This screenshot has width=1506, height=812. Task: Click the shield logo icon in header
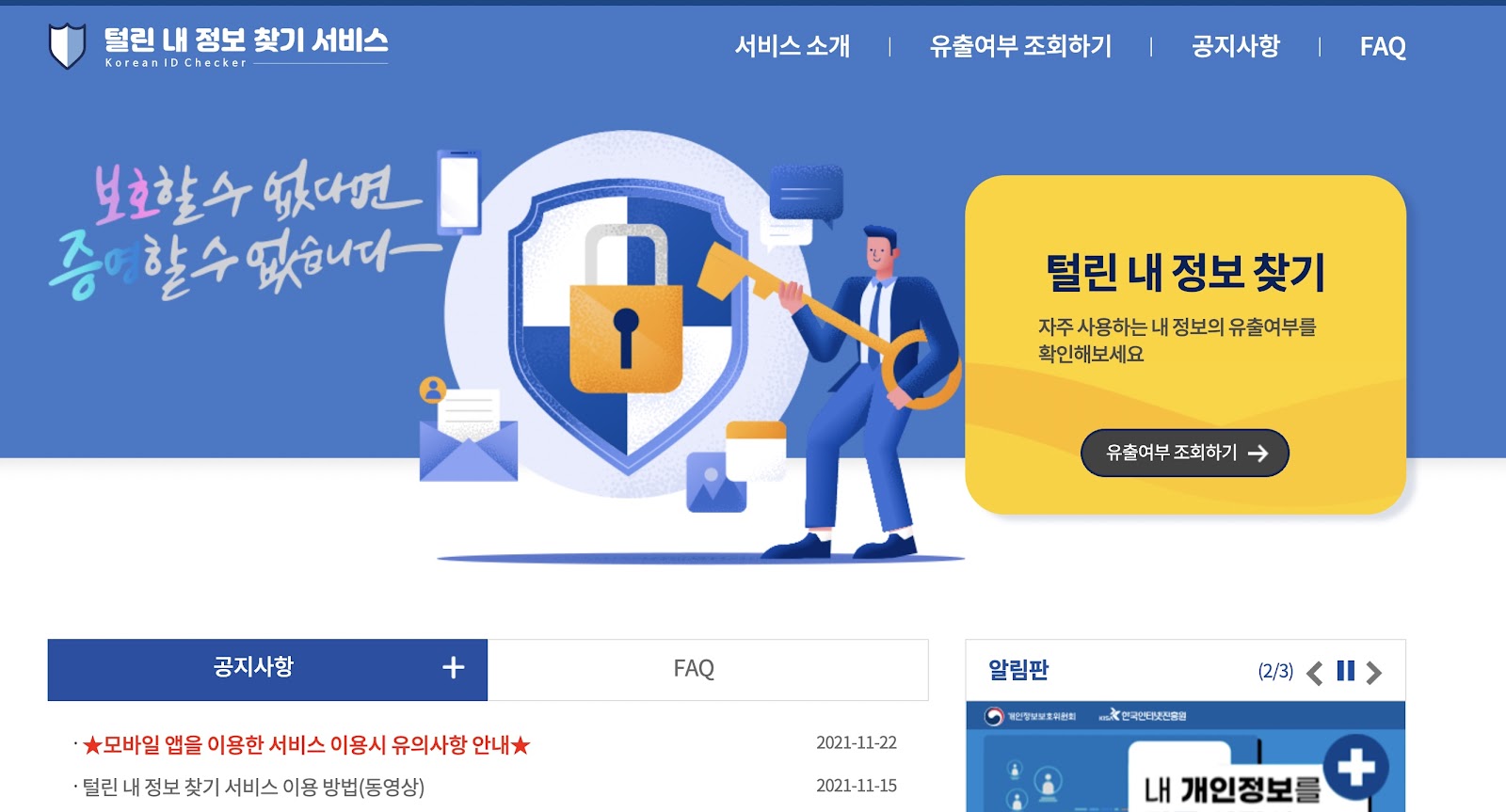pyautogui.click(x=67, y=46)
